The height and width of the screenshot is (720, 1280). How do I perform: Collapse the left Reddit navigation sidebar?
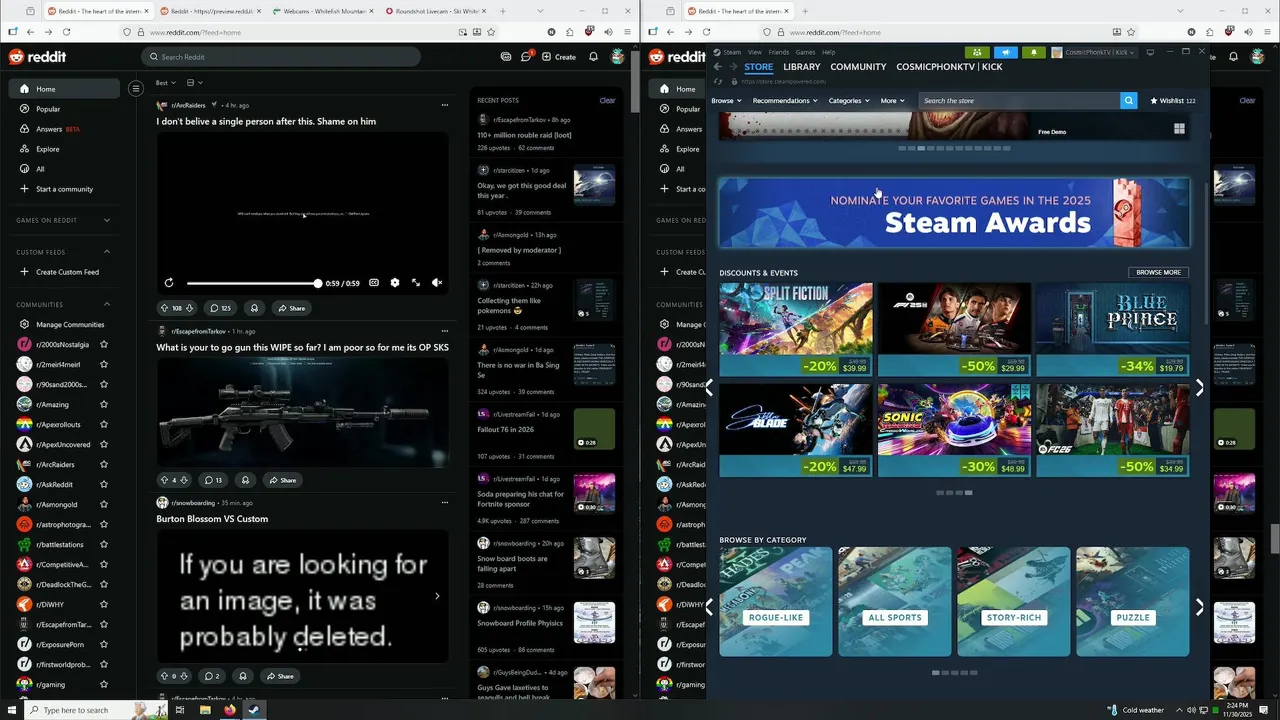136,89
